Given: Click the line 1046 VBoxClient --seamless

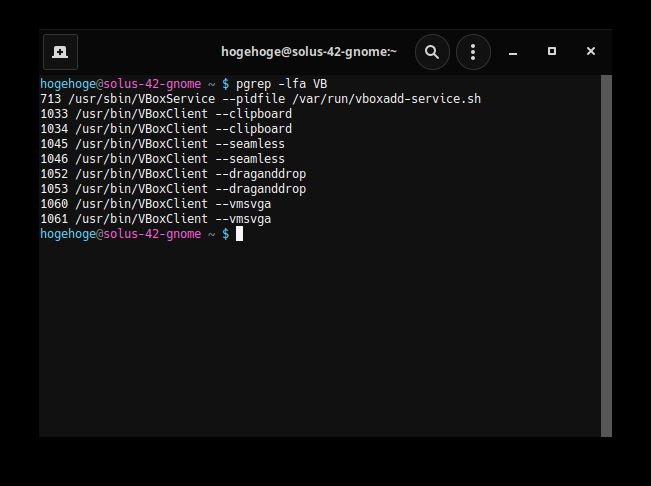Looking at the screenshot, I should pos(162,159).
